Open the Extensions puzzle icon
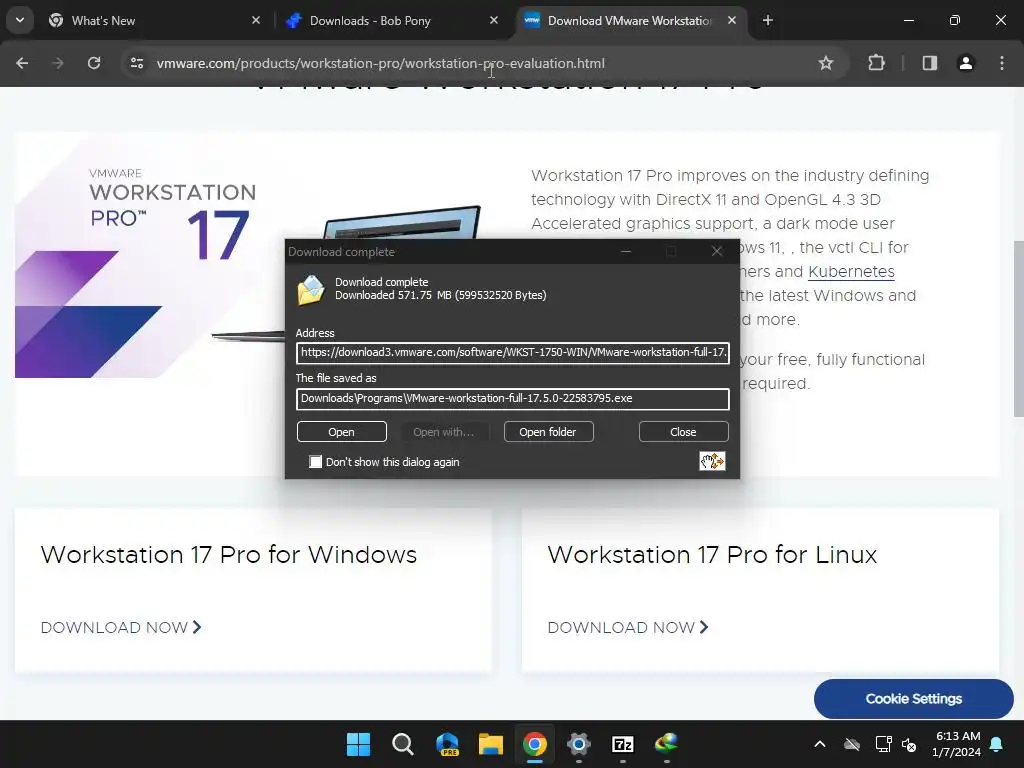Image resolution: width=1024 pixels, height=768 pixels. (x=876, y=63)
